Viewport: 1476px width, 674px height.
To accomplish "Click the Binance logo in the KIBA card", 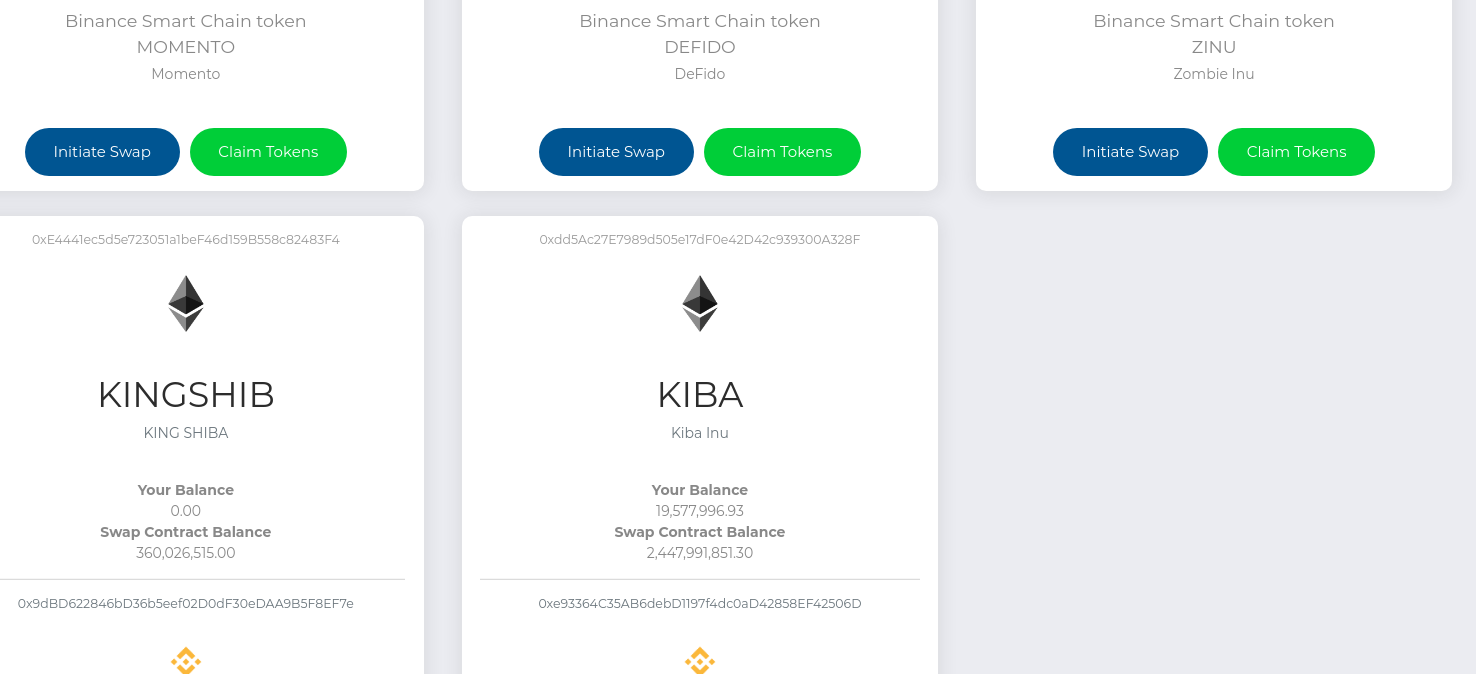I will pyautogui.click(x=700, y=661).
